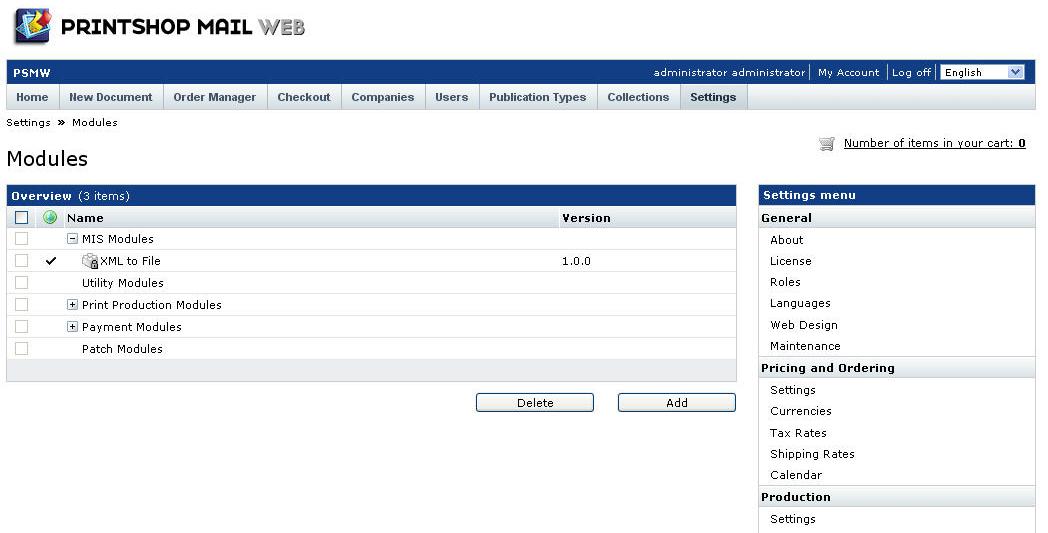Click the XML to File module icon
Image resolution: width=1048 pixels, height=533 pixels.
coord(90,261)
